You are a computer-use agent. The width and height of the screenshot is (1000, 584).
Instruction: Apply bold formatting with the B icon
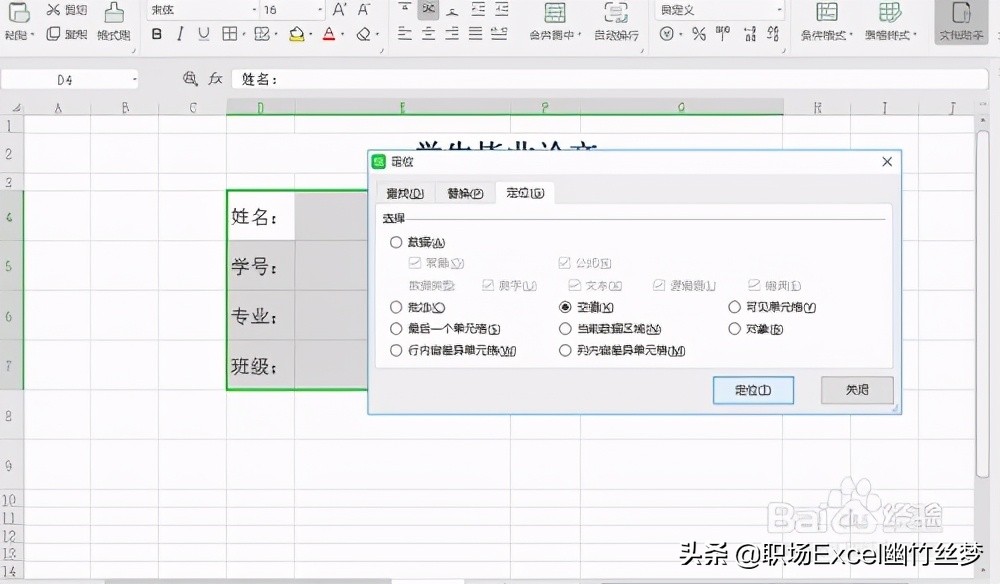coord(156,32)
